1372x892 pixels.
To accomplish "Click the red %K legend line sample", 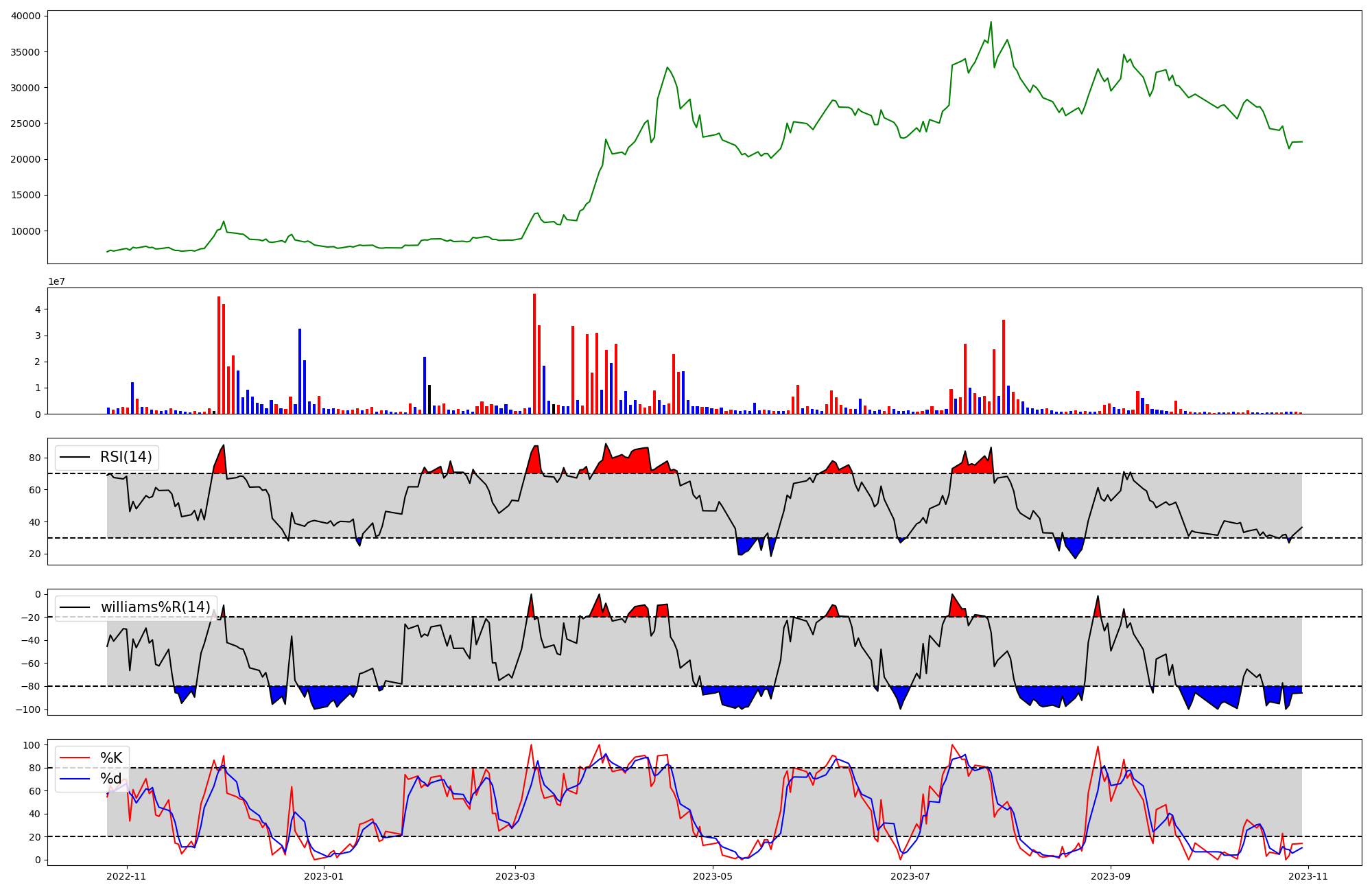I will click(75, 758).
